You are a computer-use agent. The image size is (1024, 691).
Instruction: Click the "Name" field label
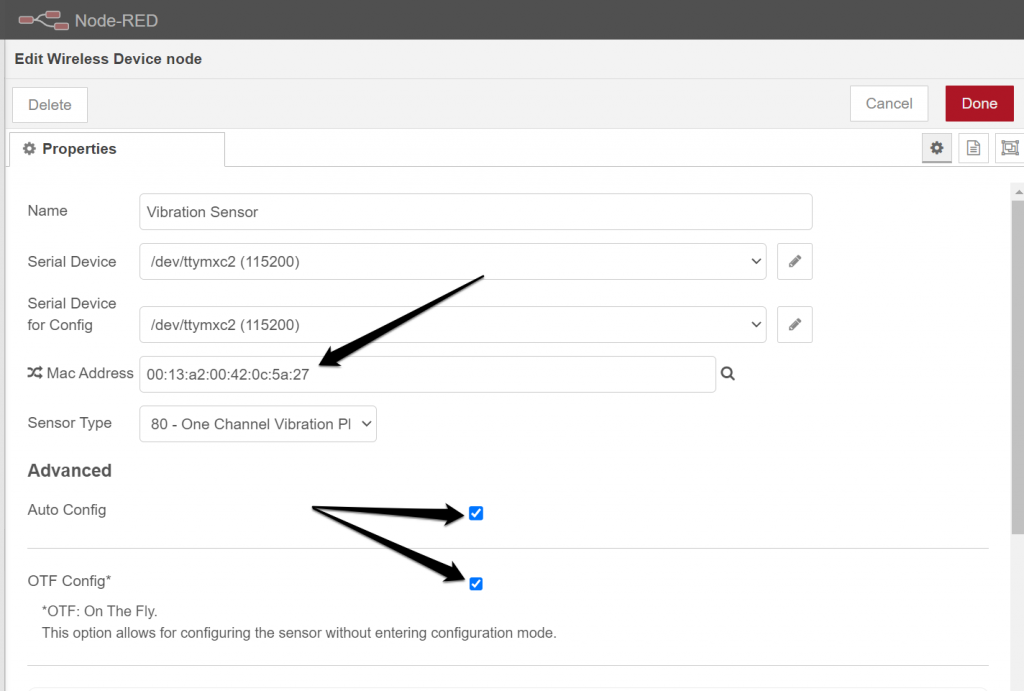coord(48,210)
